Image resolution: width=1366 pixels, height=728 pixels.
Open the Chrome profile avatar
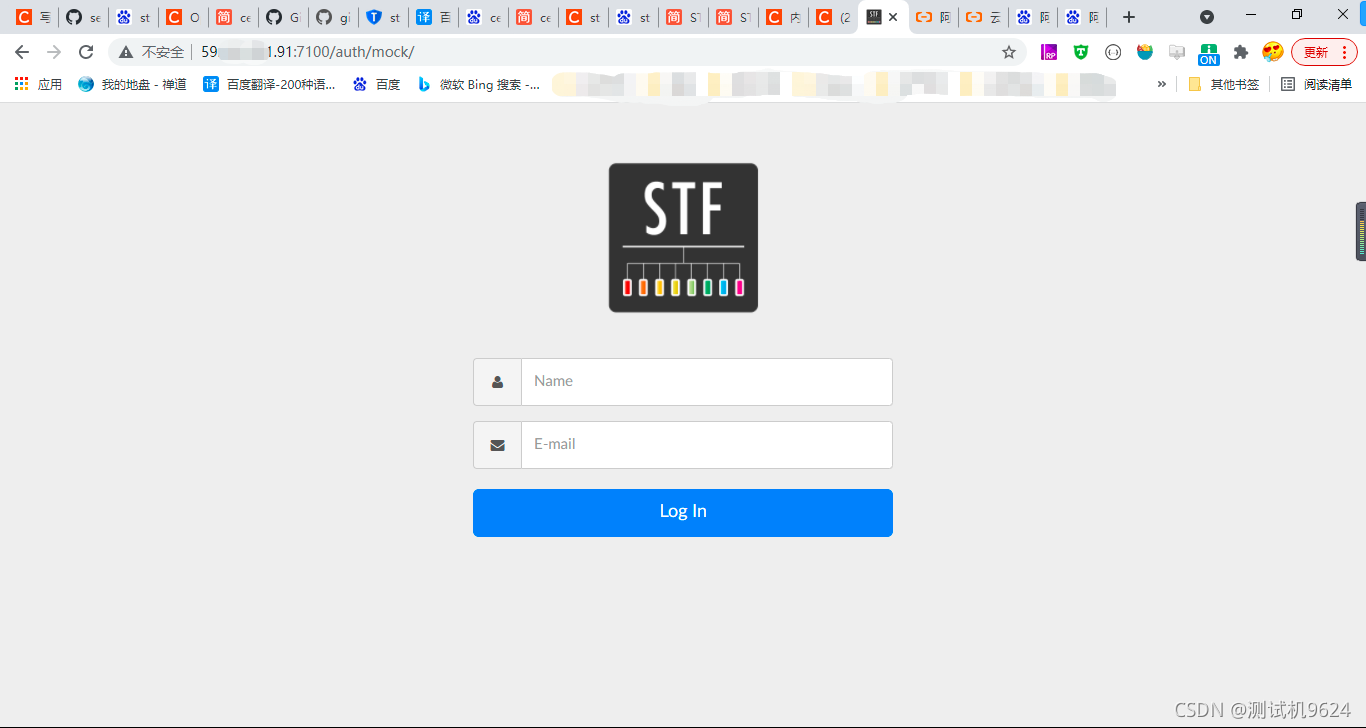pos(1273,52)
